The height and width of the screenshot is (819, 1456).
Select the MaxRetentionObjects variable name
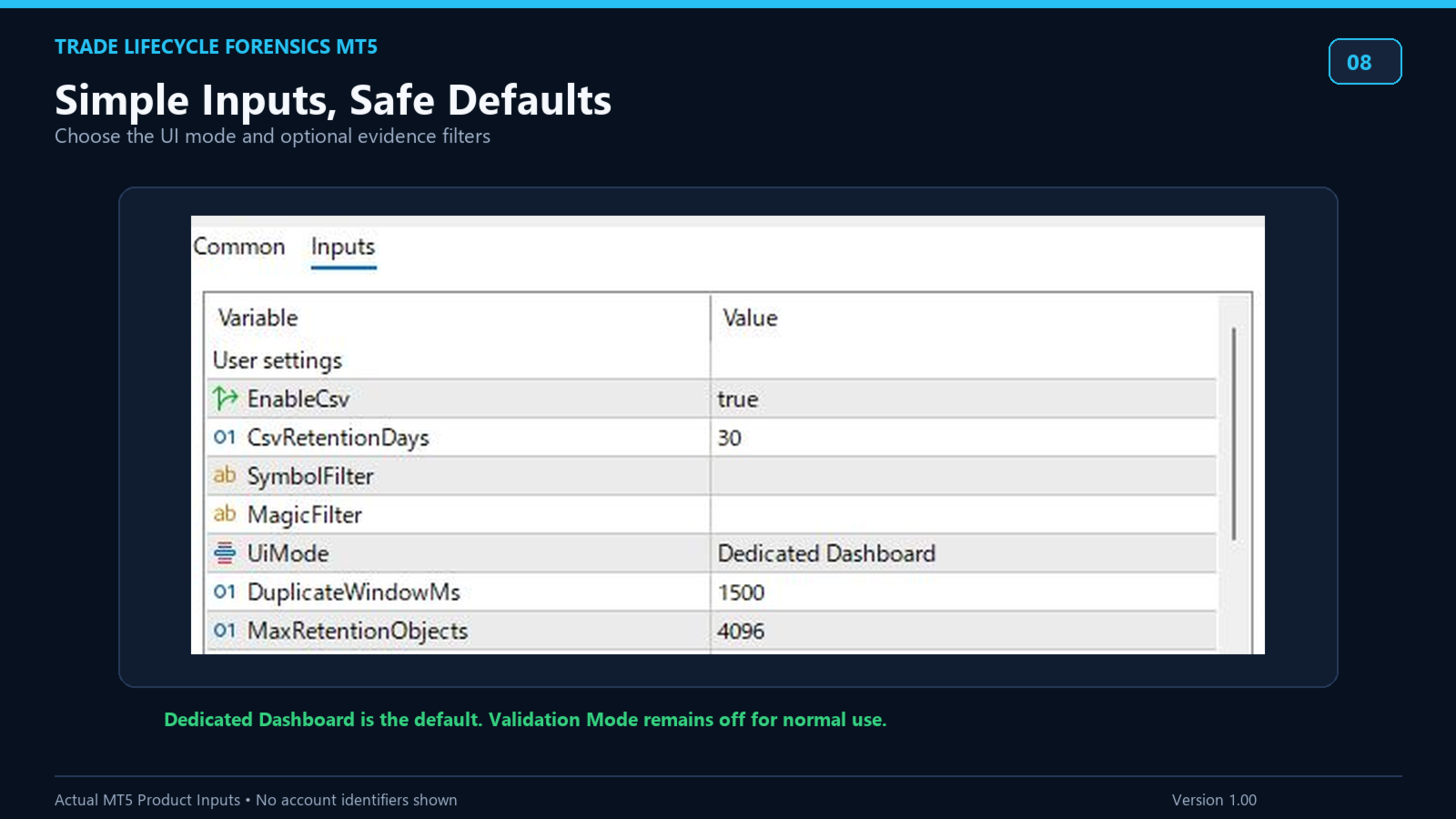pos(358,631)
